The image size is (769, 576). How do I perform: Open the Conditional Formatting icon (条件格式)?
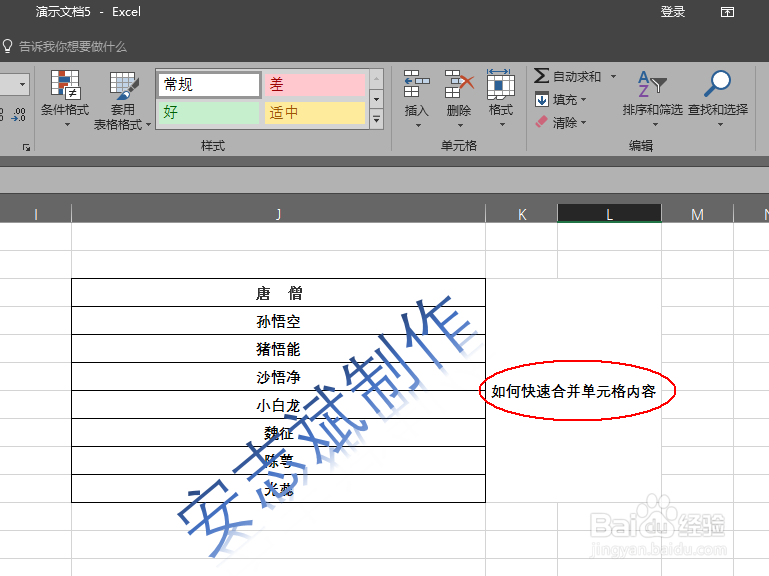tap(65, 85)
